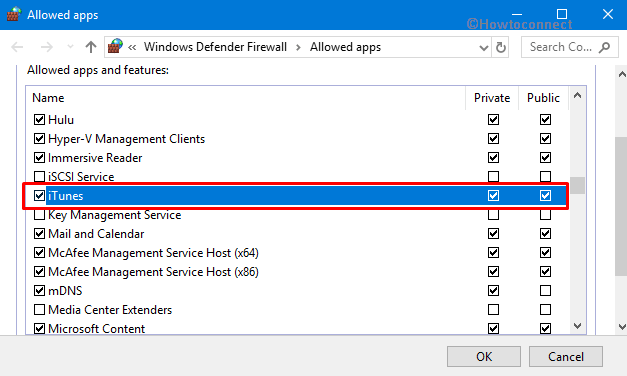Select the Media Center Extenders entry
The height and width of the screenshot is (376, 627).
point(110,310)
